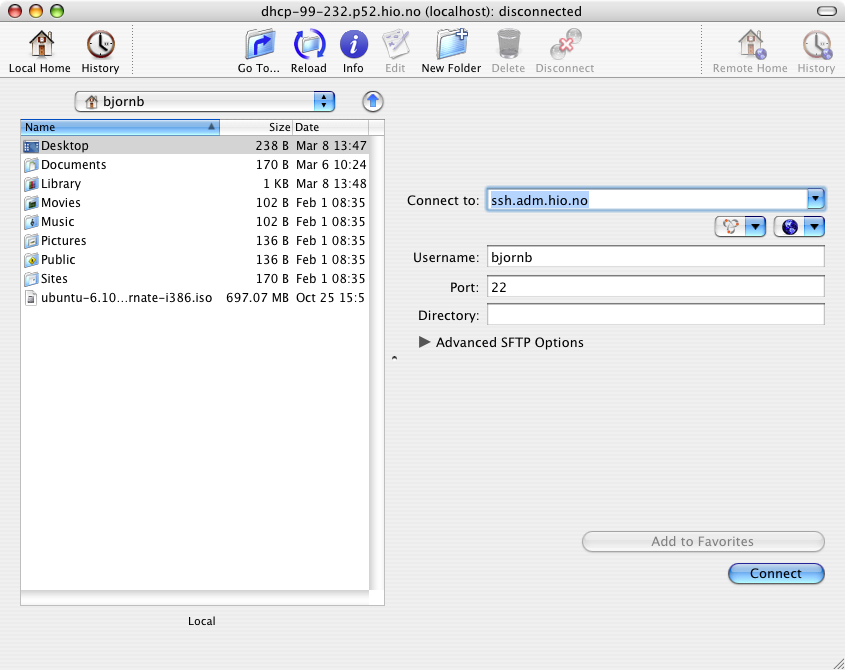The image size is (845, 670).
Task: Open the local History icon
Action: point(100,44)
